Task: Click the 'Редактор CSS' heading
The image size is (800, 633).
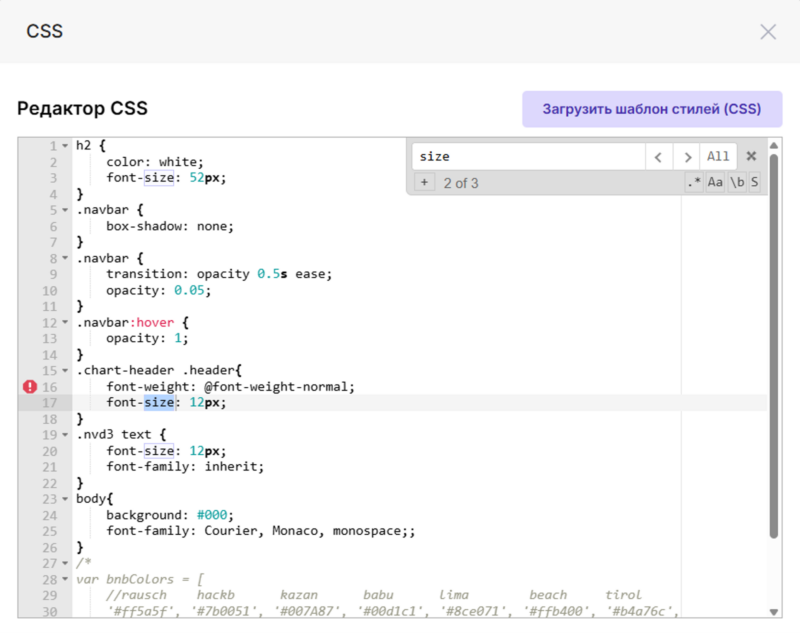Action: pos(83,108)
